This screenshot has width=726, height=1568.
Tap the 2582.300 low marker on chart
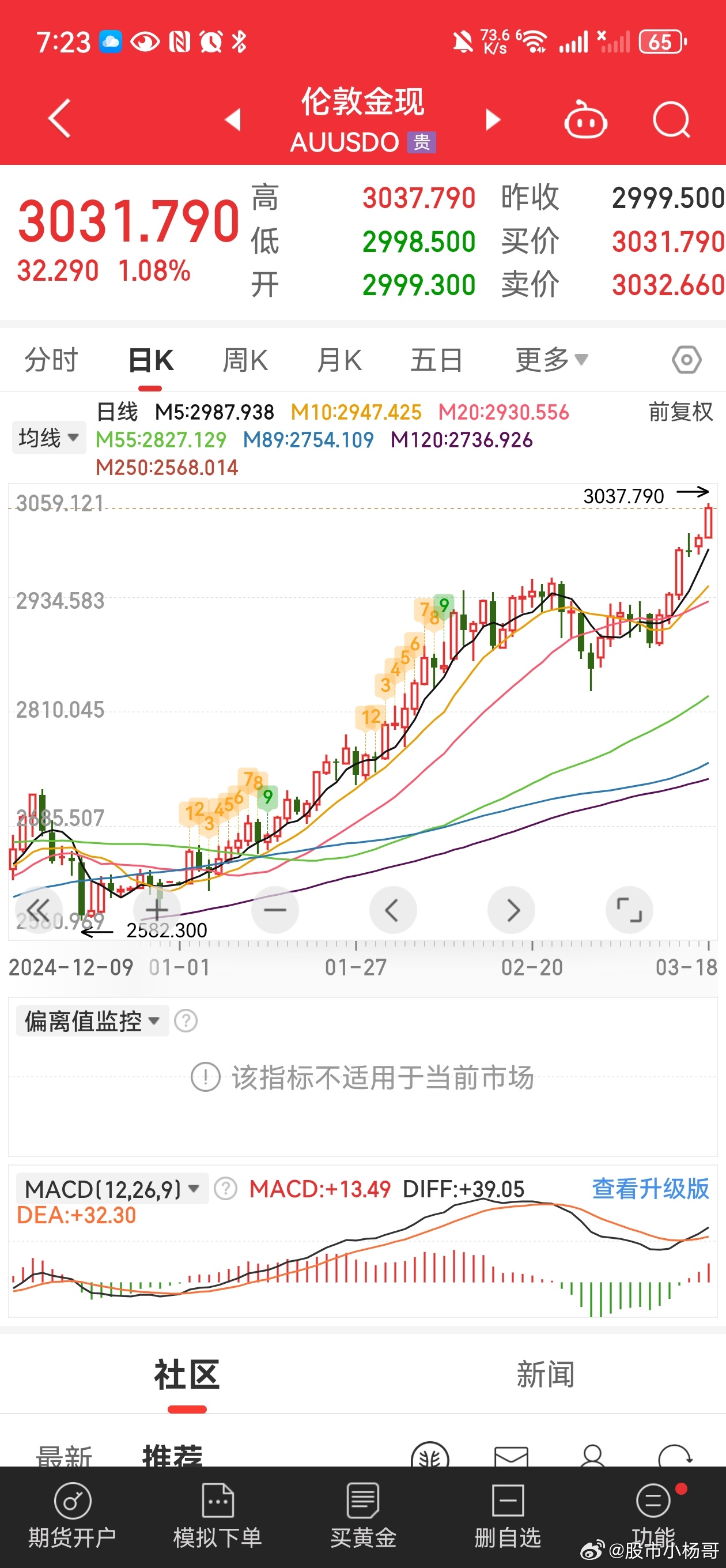(x=167, y=930)
